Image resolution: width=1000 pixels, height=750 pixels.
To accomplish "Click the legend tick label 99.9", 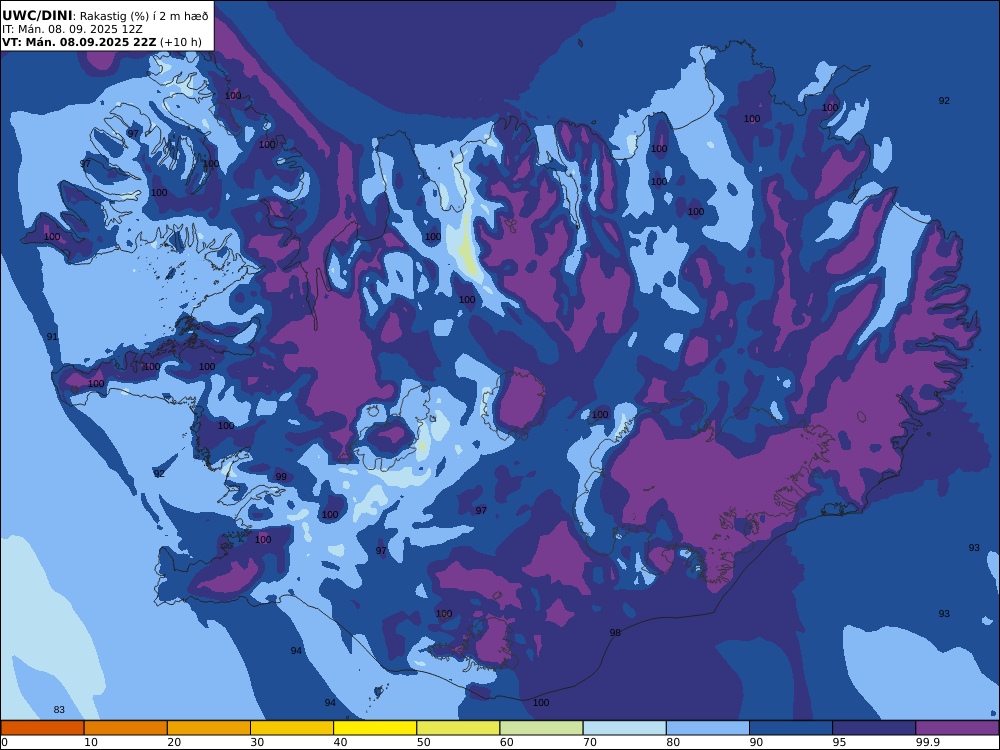I will click(927, 742).
